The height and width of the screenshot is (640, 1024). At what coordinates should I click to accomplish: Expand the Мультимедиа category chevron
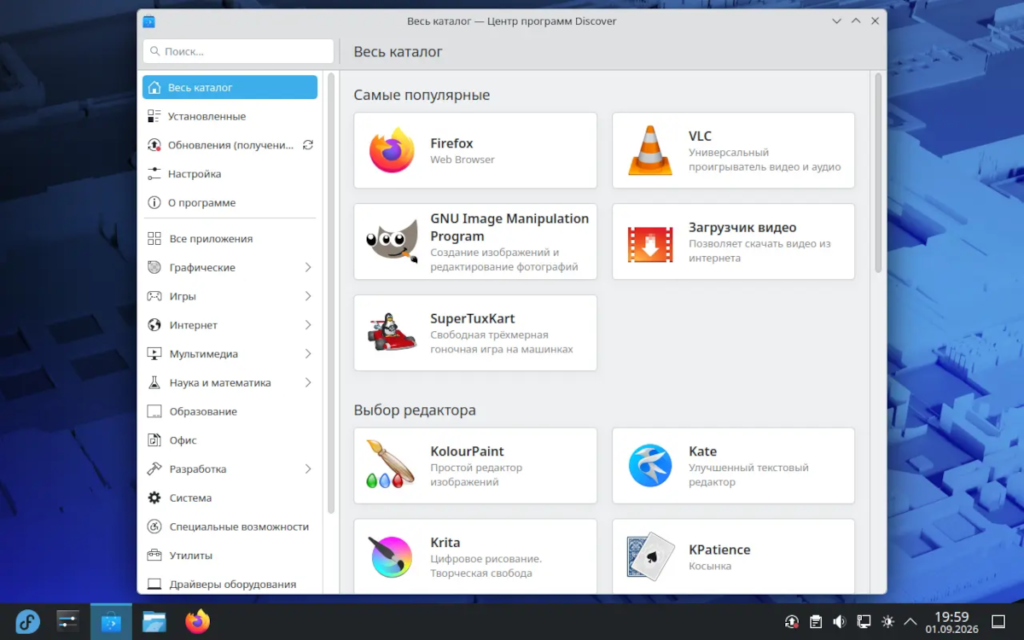coord(308,353)
